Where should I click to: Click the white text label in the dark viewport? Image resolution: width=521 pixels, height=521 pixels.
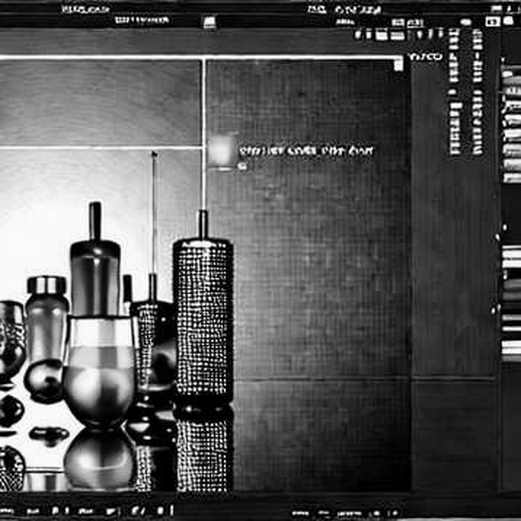[x=306, y=151]
